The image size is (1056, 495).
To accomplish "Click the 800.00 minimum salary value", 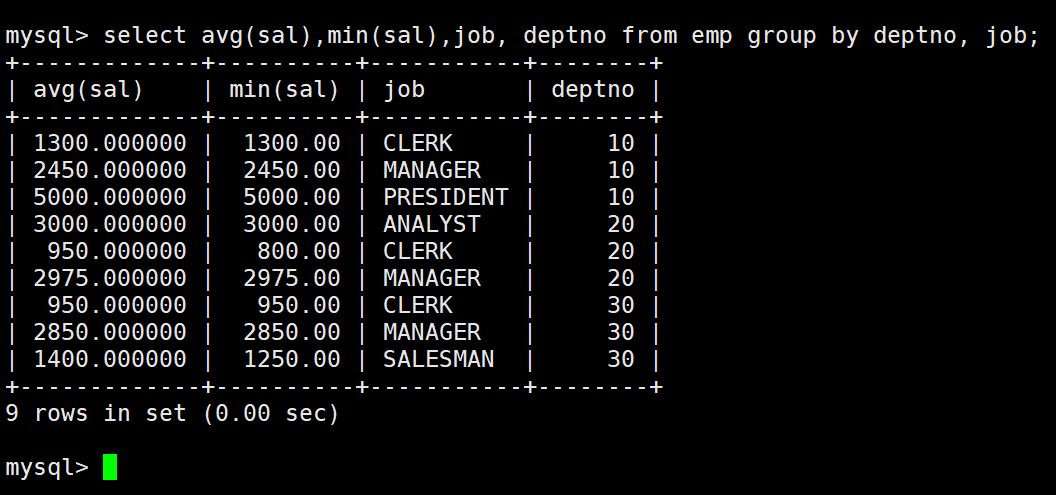I will point(298,251).
